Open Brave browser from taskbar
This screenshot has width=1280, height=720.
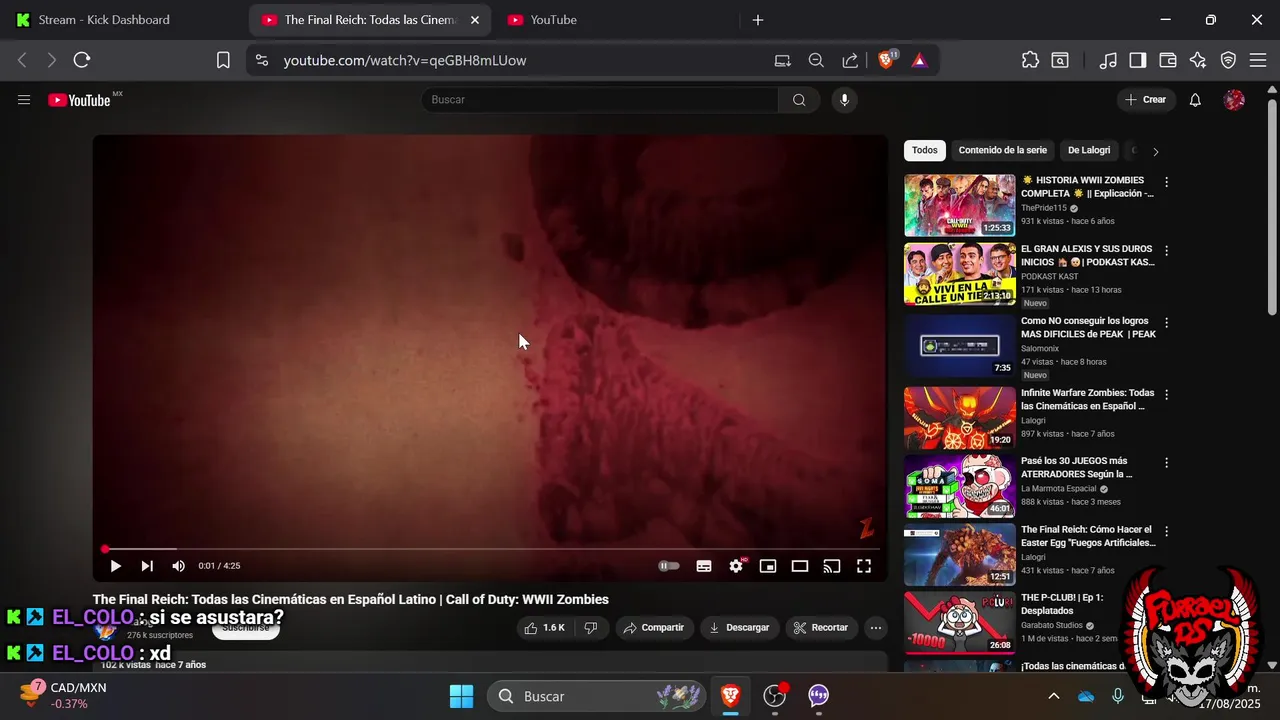(x=731, y=696)
